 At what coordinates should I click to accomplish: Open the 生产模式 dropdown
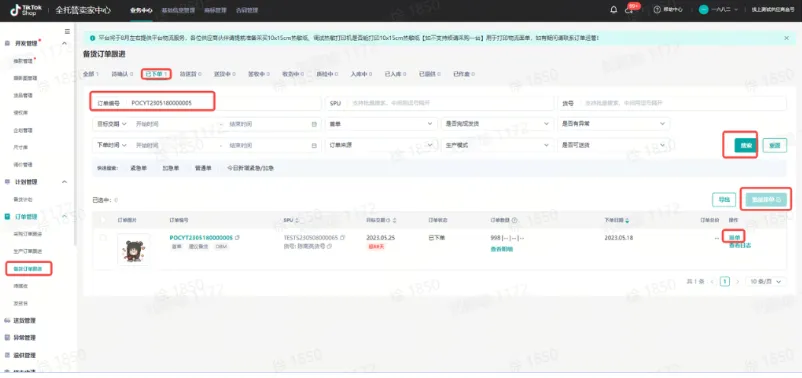[x=498, y=145]
